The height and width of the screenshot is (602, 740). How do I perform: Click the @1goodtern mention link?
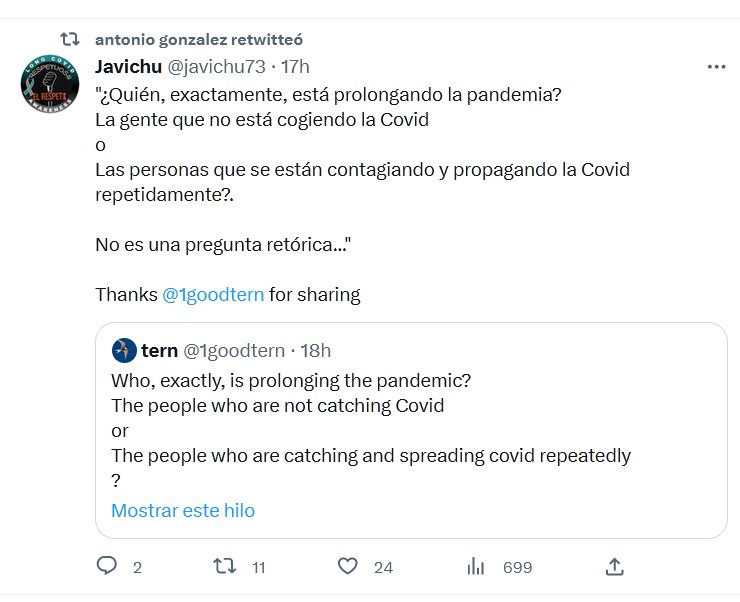click(x=212, y=295)
